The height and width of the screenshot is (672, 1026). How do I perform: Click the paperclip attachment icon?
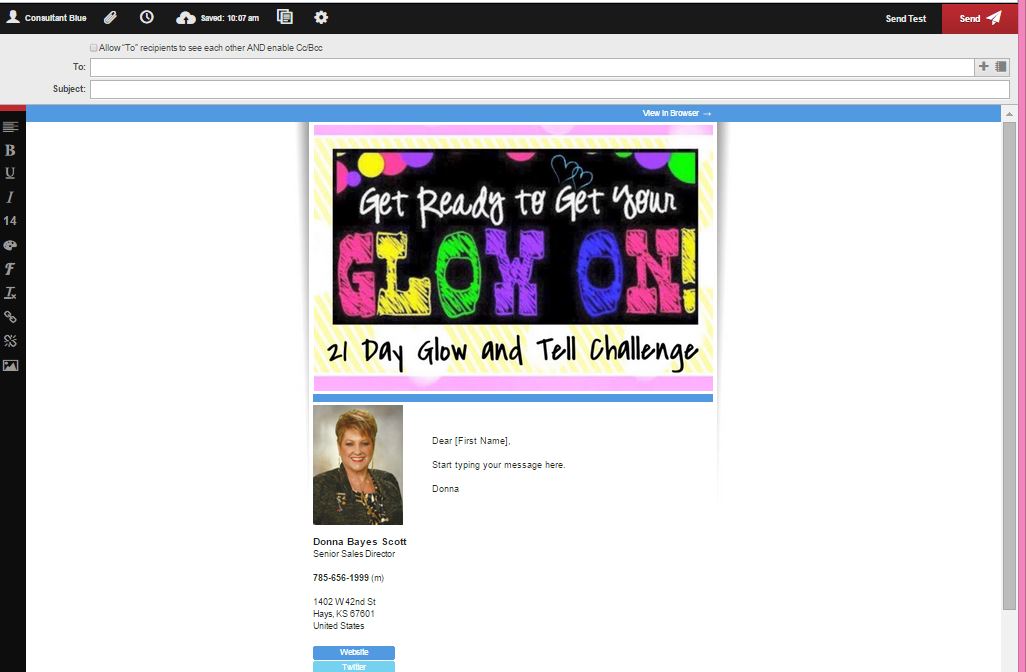[111, 18]
